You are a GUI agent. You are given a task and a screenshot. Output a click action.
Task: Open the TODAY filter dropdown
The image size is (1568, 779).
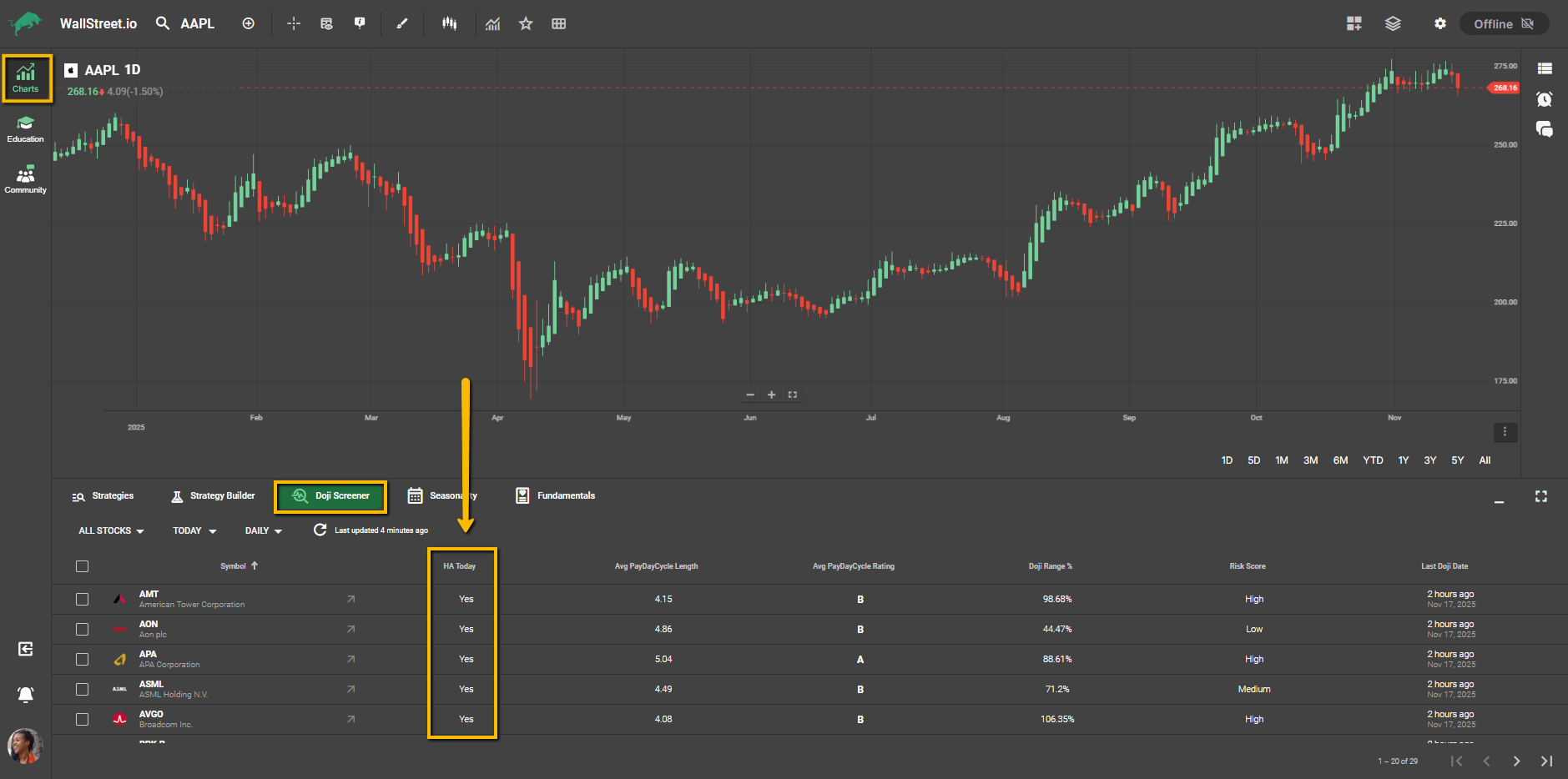194,530
